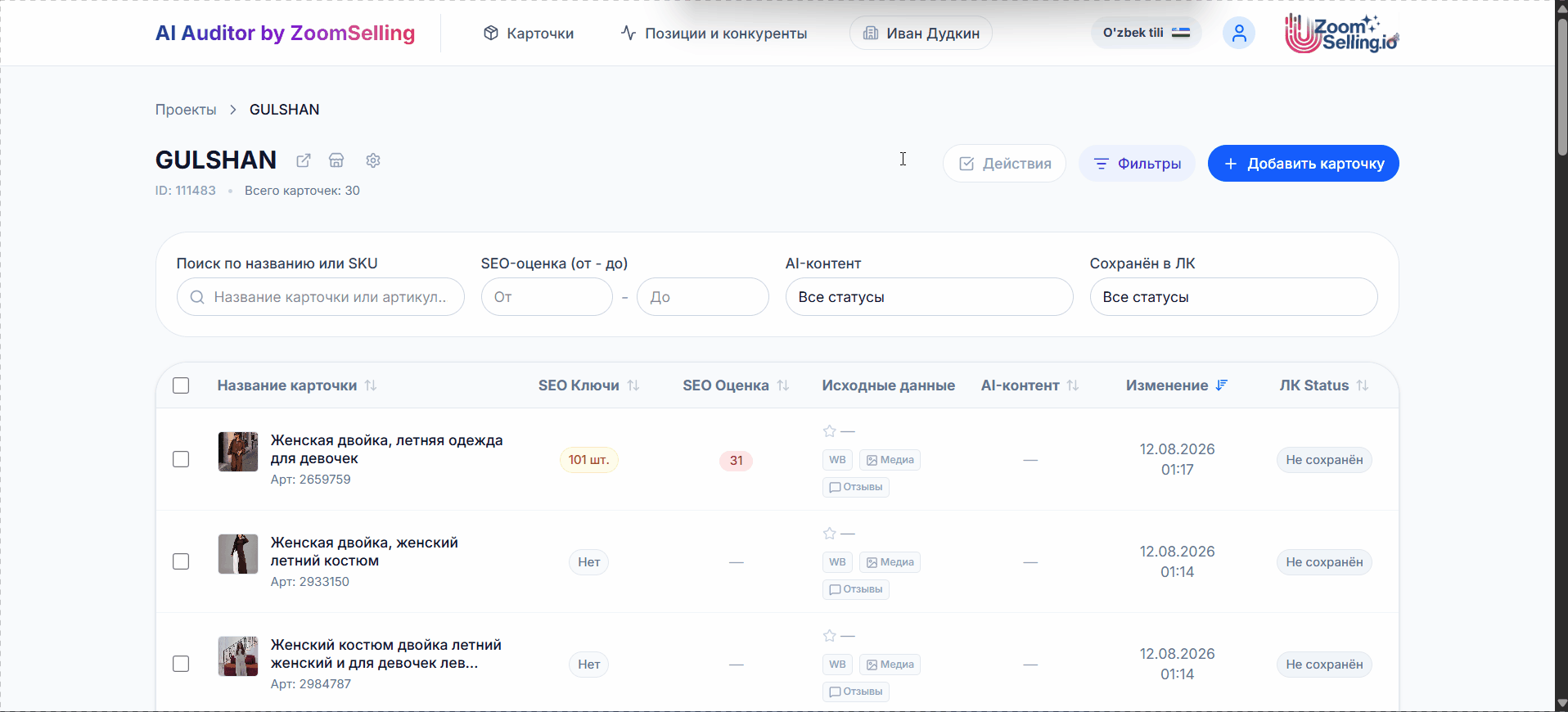Click the store icon beside GULSHAN title
This screenshot has width=1568, height=712.
pyautogui.click(x=336, y=160)
